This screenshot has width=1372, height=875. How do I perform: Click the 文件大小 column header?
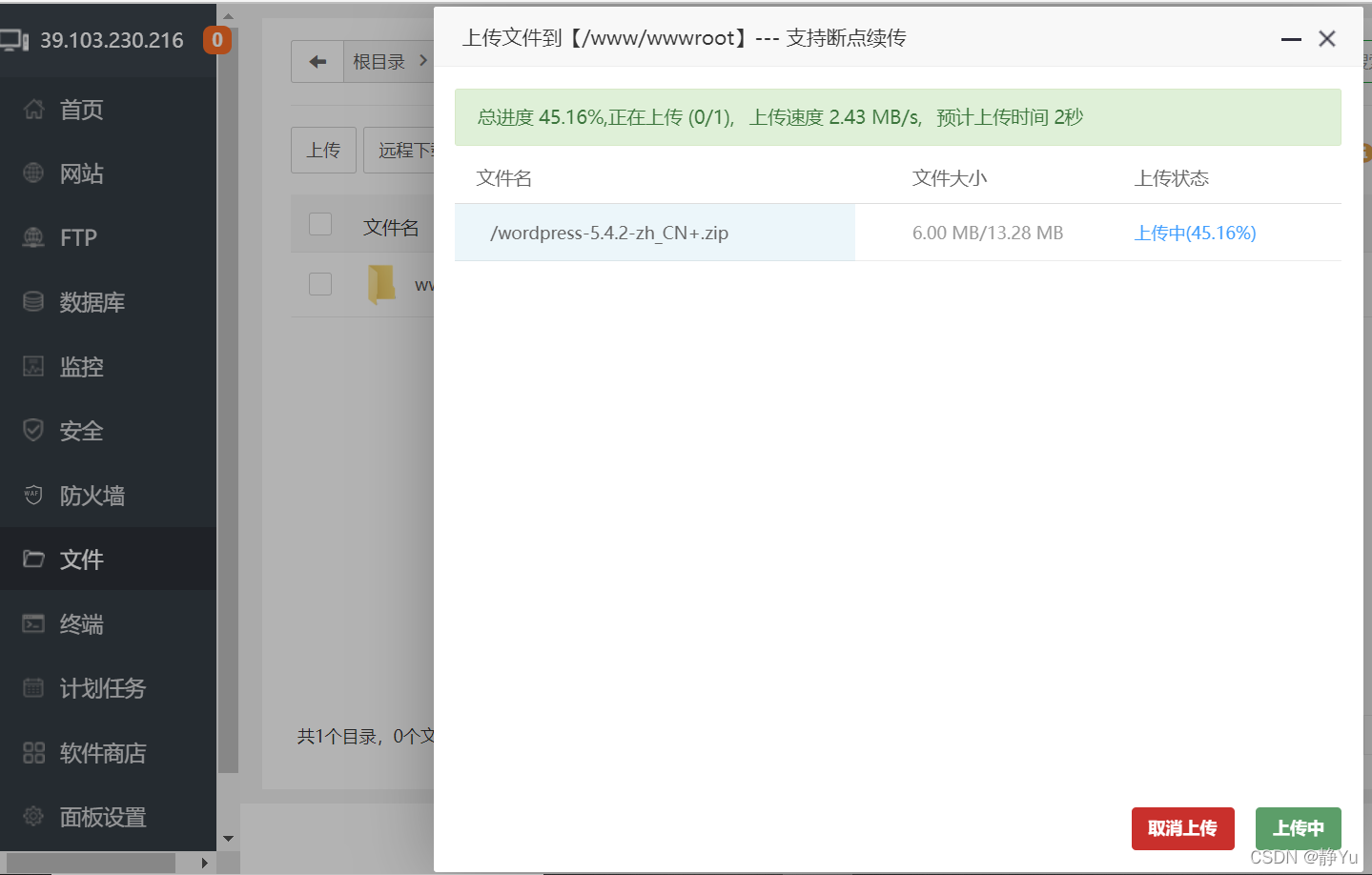click(x=950, y=178)
